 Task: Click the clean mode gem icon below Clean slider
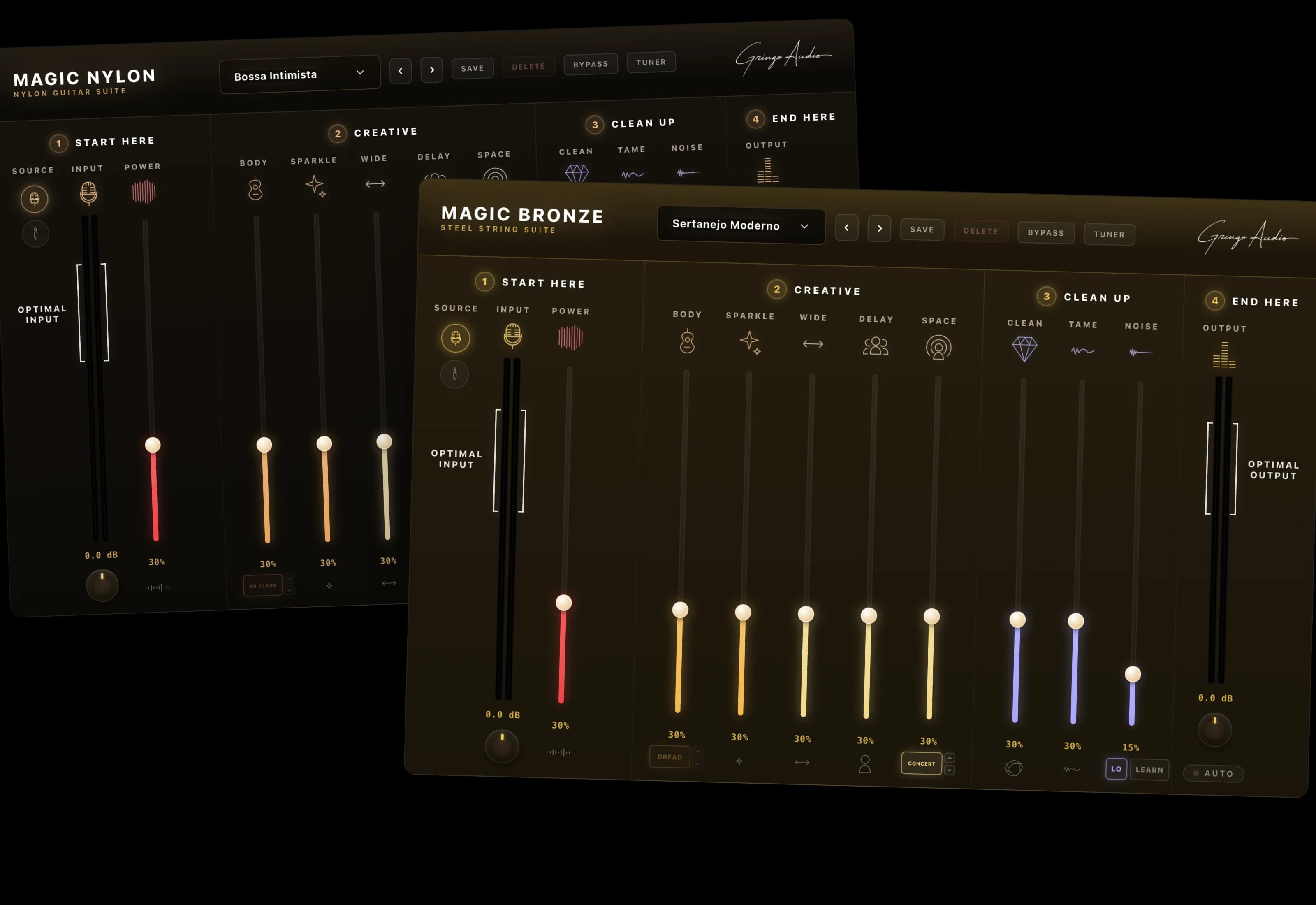[1014, 768]
